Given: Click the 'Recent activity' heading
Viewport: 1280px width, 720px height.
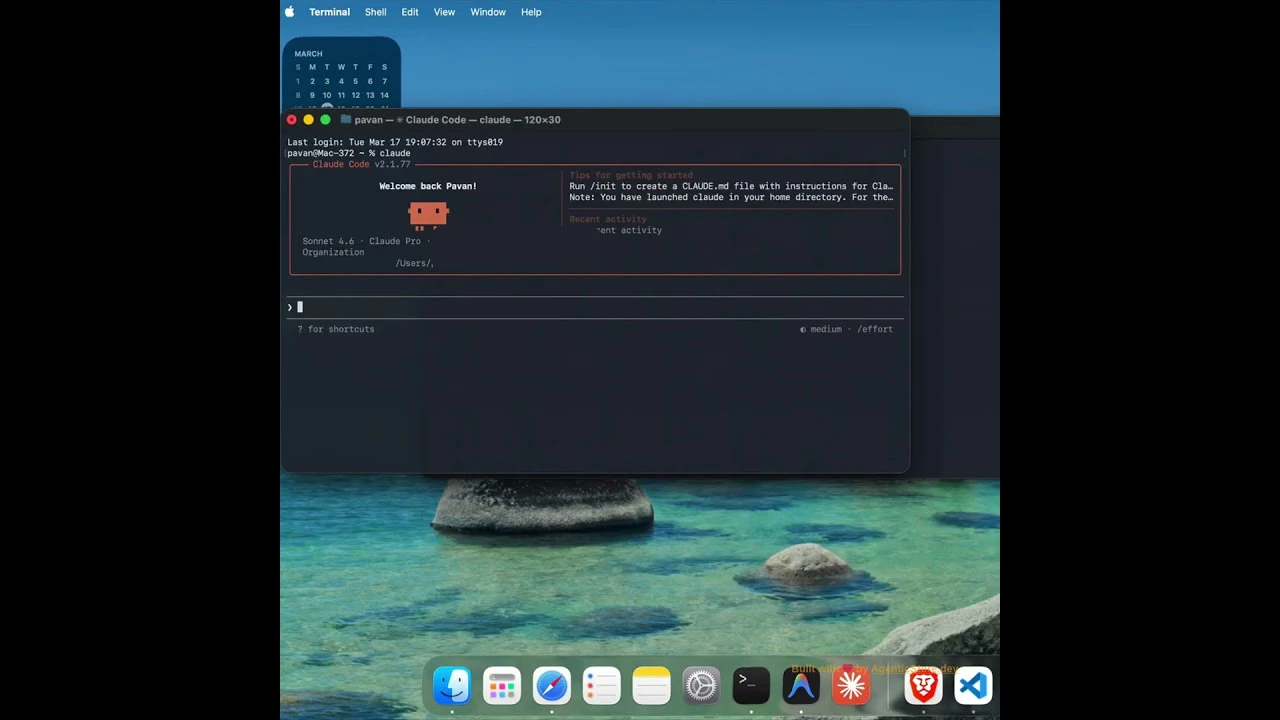Looking at the screenshot, I should 608,219.
